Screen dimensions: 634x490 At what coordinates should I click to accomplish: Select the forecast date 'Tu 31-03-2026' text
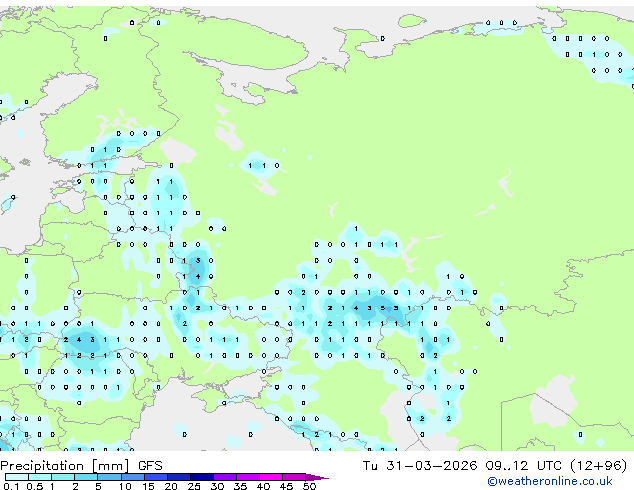[x=420, y=466]
